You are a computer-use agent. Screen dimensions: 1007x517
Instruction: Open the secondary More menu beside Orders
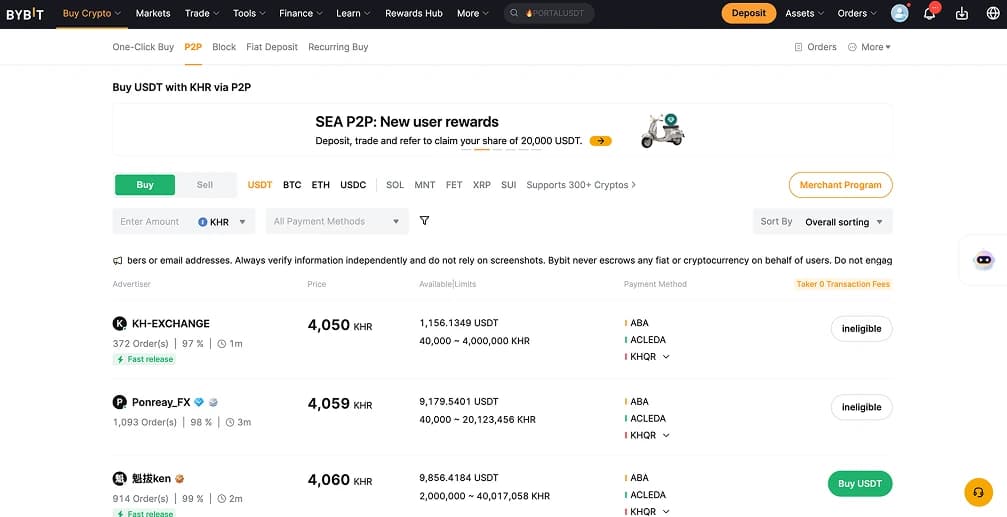870,47
